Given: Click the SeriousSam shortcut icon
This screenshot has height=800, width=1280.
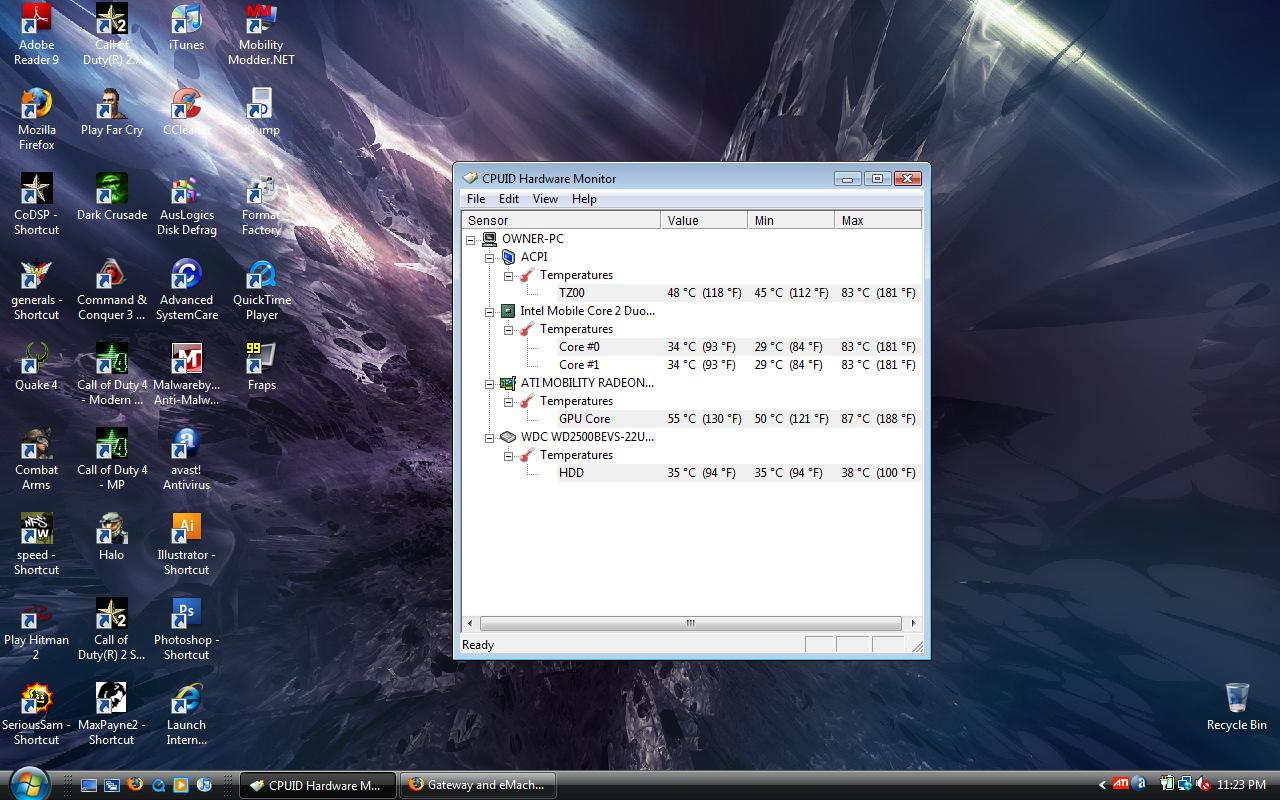Looking at the screenshot, I should click(x=36, y=715).
